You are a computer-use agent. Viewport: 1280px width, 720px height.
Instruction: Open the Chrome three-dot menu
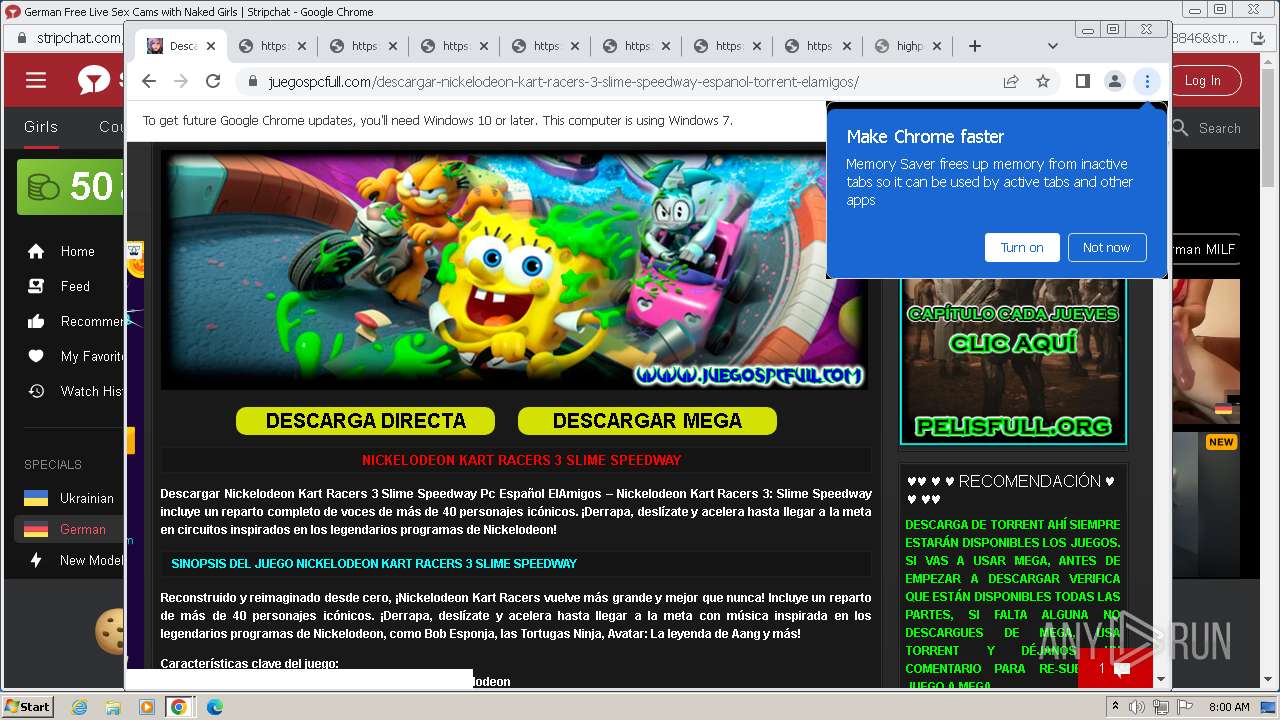[x=1147, y=82]
